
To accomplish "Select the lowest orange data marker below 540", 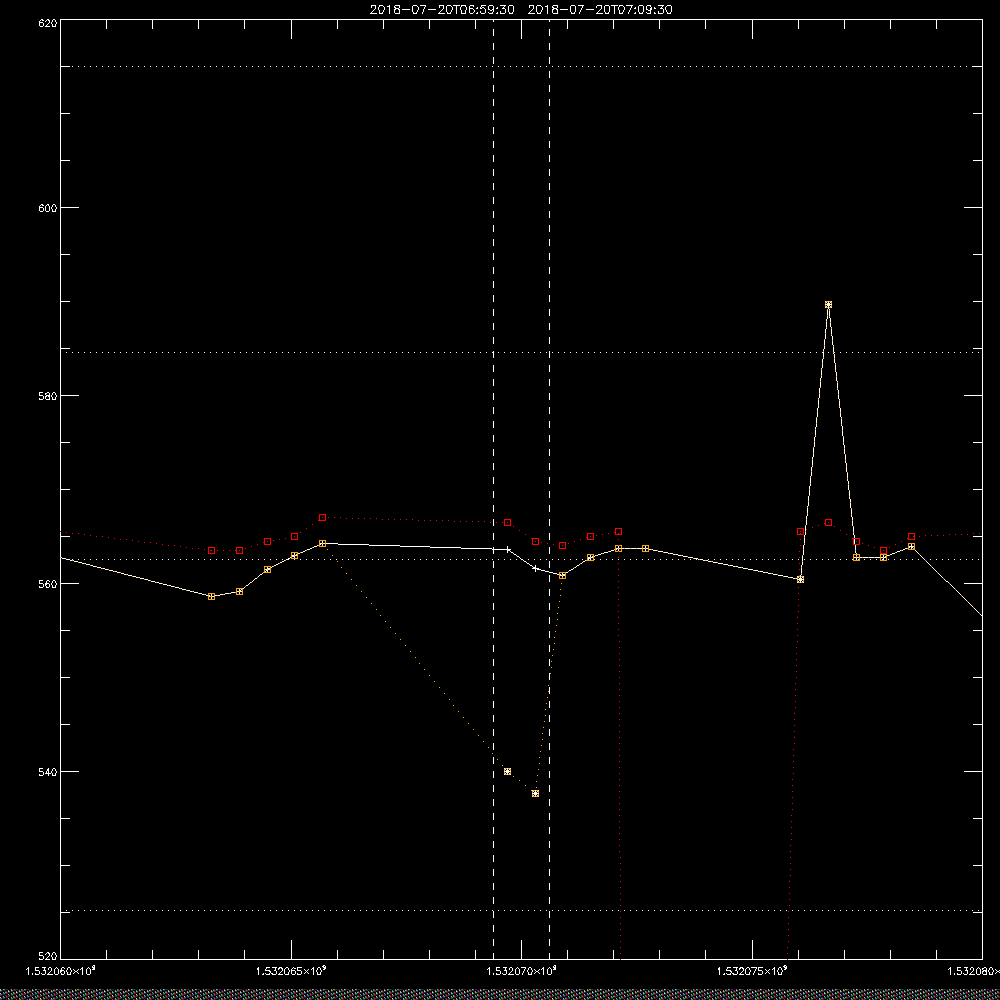I will coord(535,793).
